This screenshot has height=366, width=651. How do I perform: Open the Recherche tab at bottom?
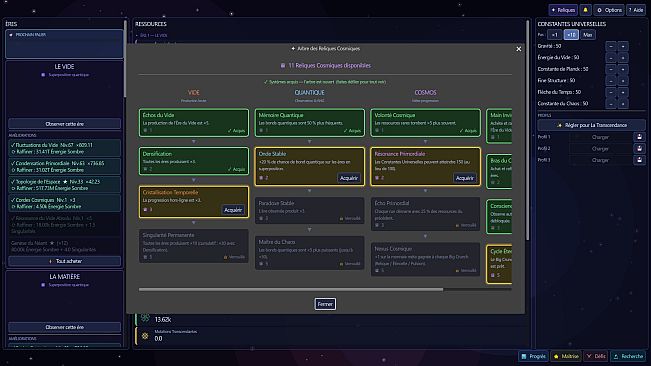[628, 356]
